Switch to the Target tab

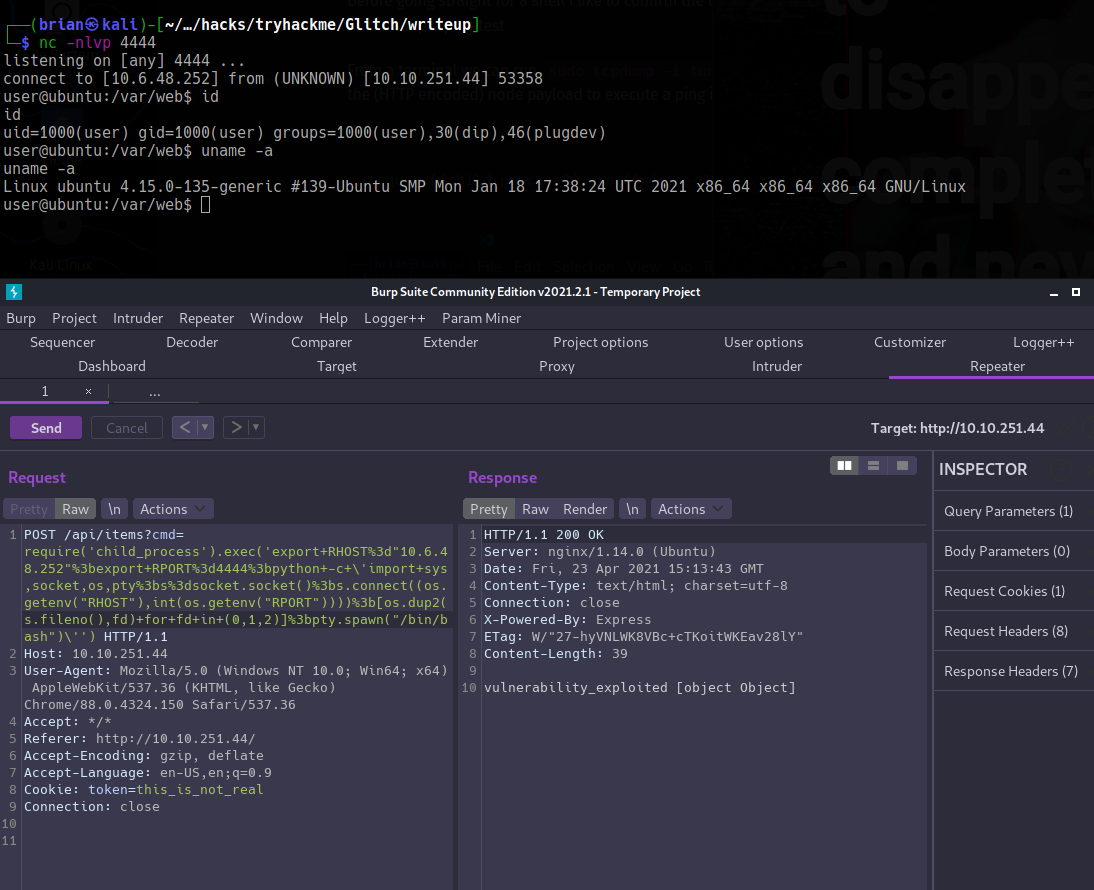[336, 366]
